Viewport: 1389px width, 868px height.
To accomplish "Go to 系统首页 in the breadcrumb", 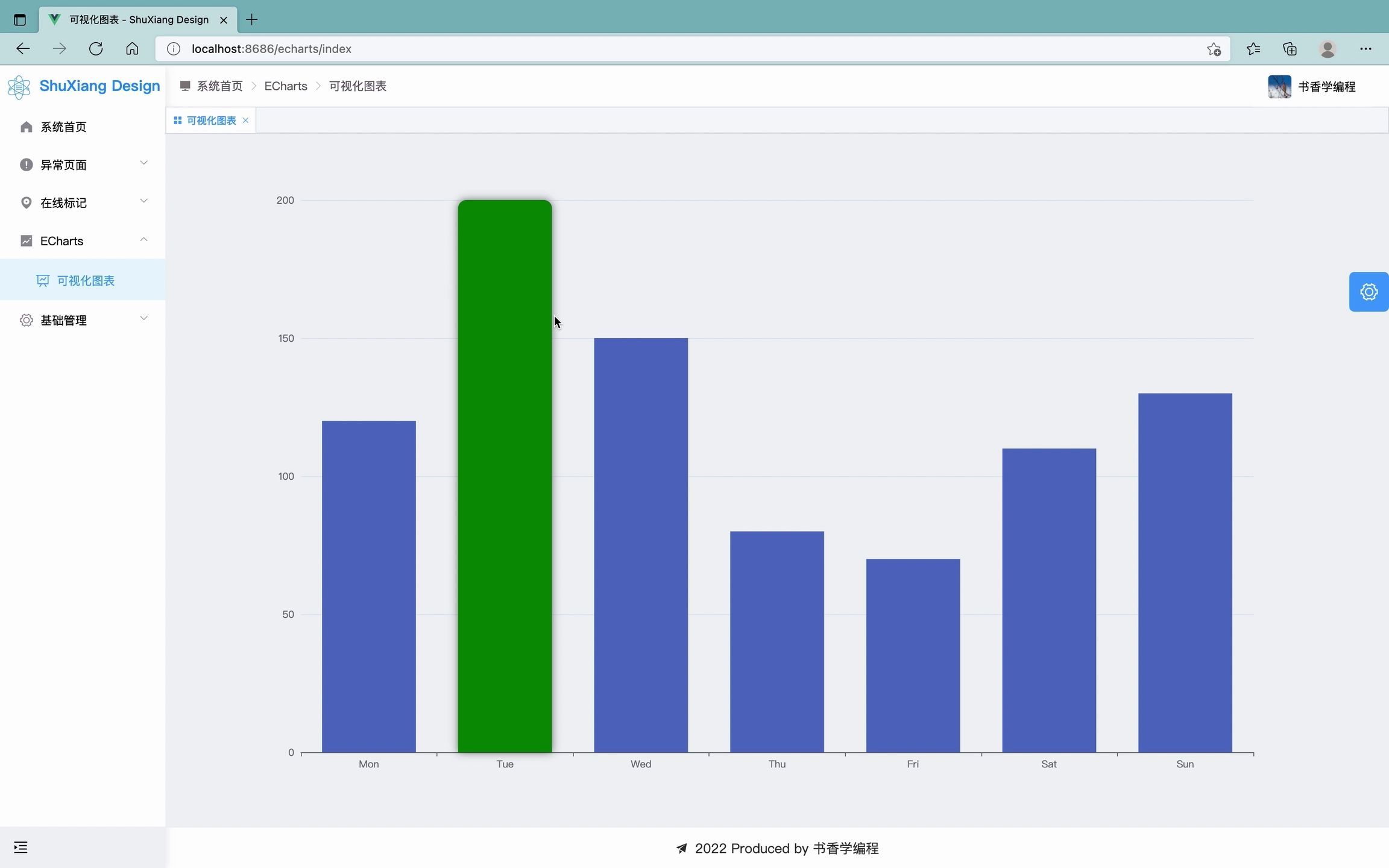I will 219,86.
